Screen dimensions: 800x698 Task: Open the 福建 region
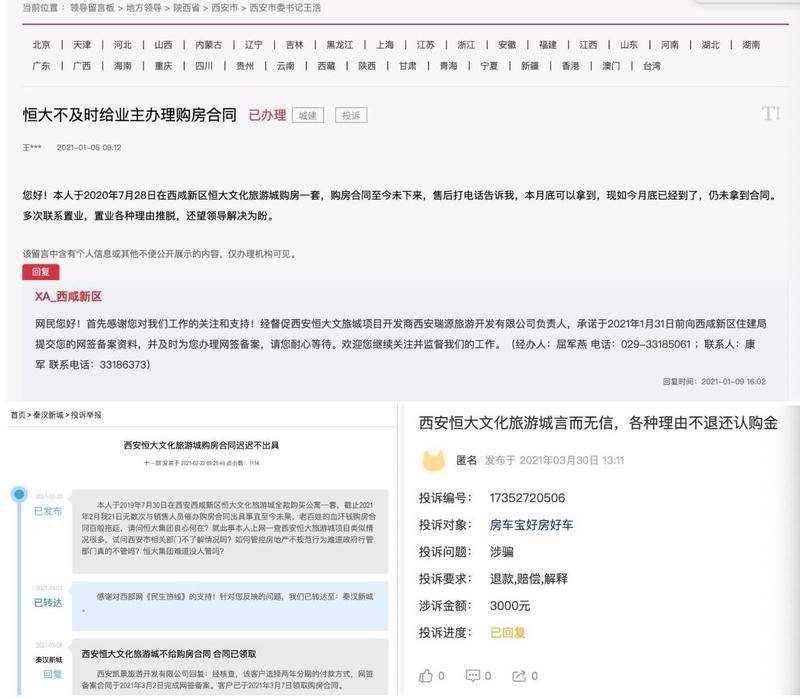tap(548, 45)
